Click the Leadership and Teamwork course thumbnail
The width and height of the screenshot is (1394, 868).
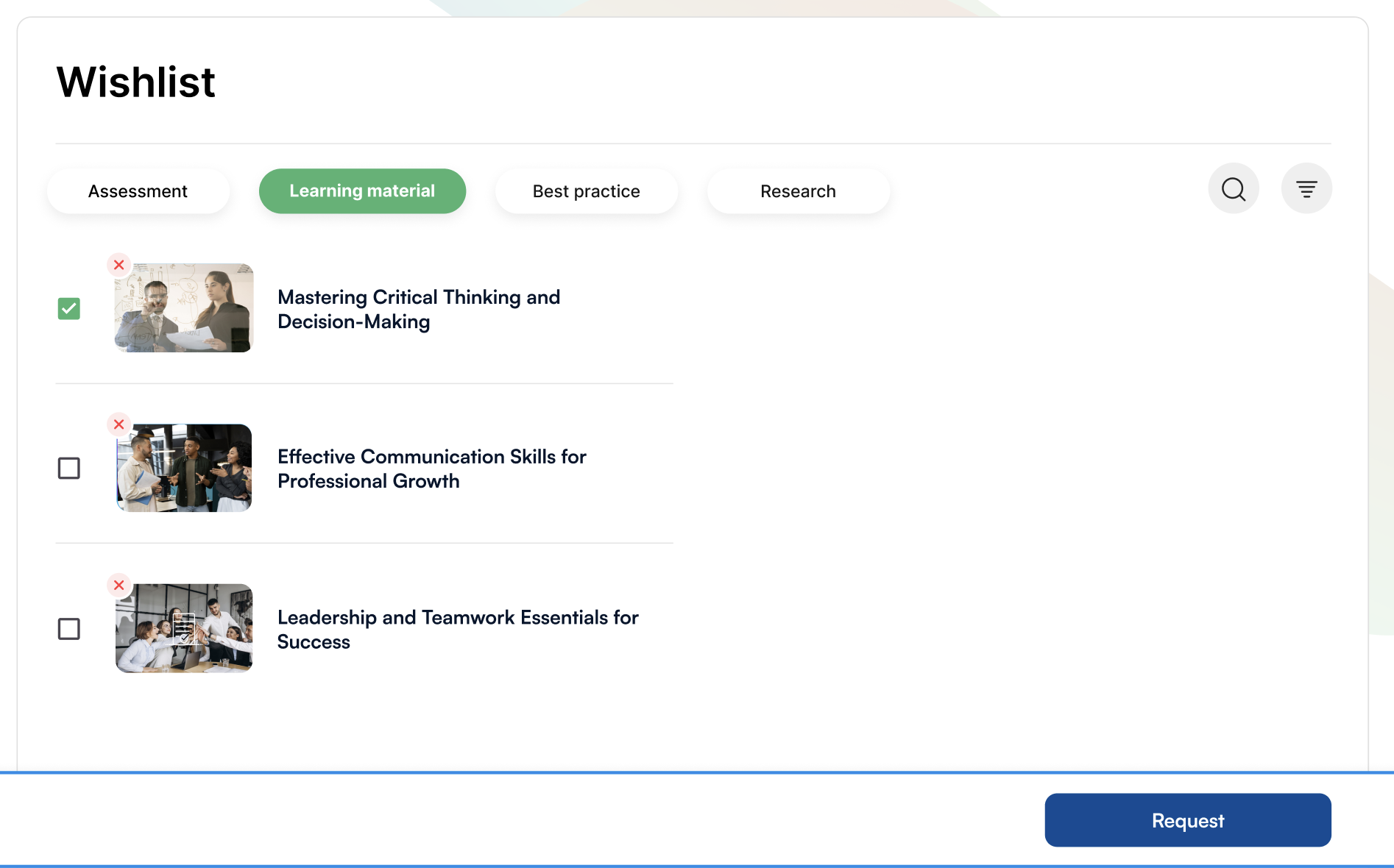click(x=184, y=629)
